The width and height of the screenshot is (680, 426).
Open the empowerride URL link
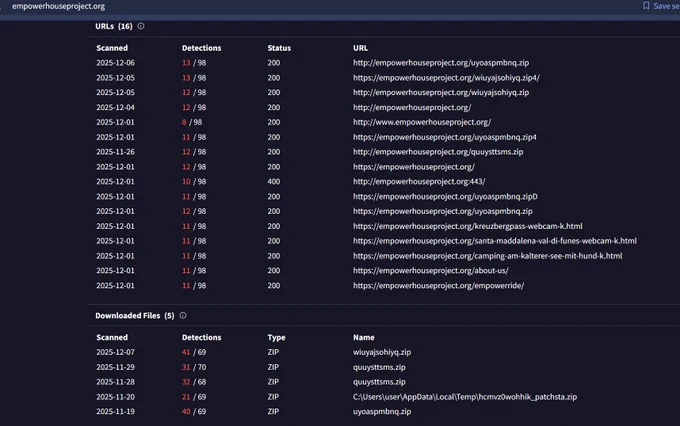pos(438,285)
